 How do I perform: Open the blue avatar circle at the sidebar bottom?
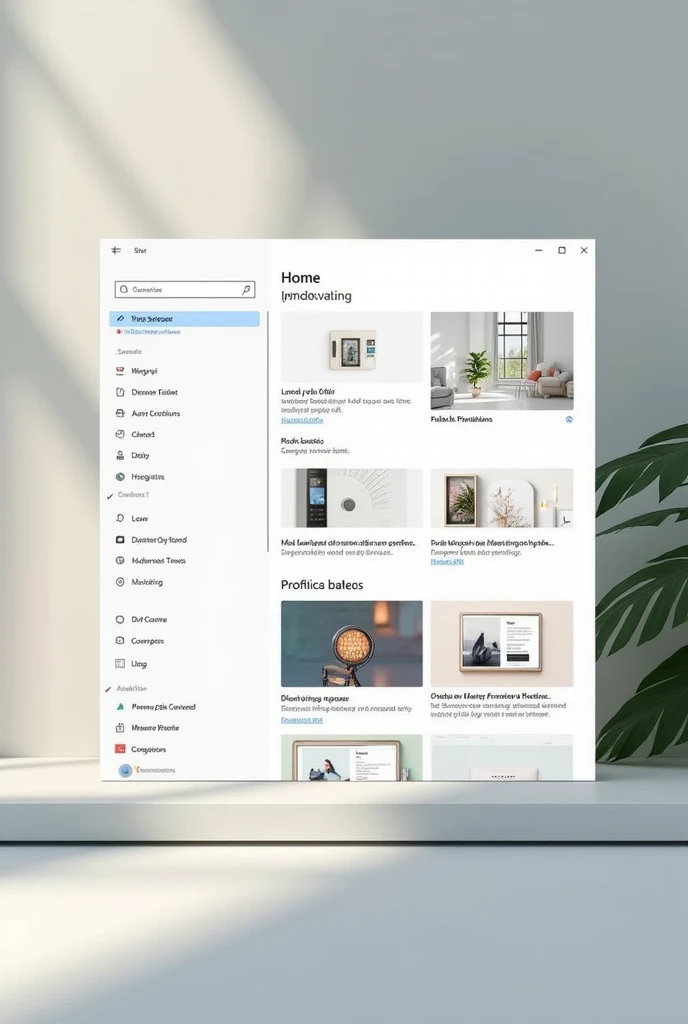pyautogui.click(x=125, y=771)
